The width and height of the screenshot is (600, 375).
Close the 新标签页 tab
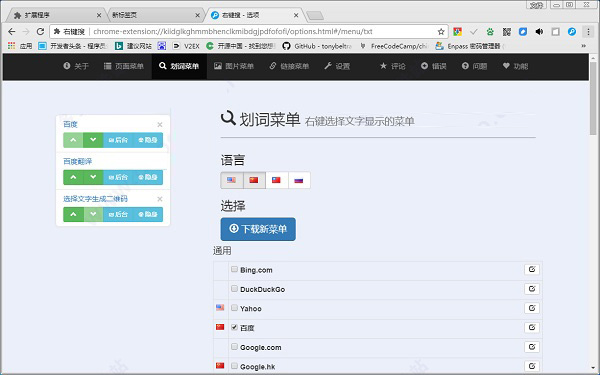point(197,15)
